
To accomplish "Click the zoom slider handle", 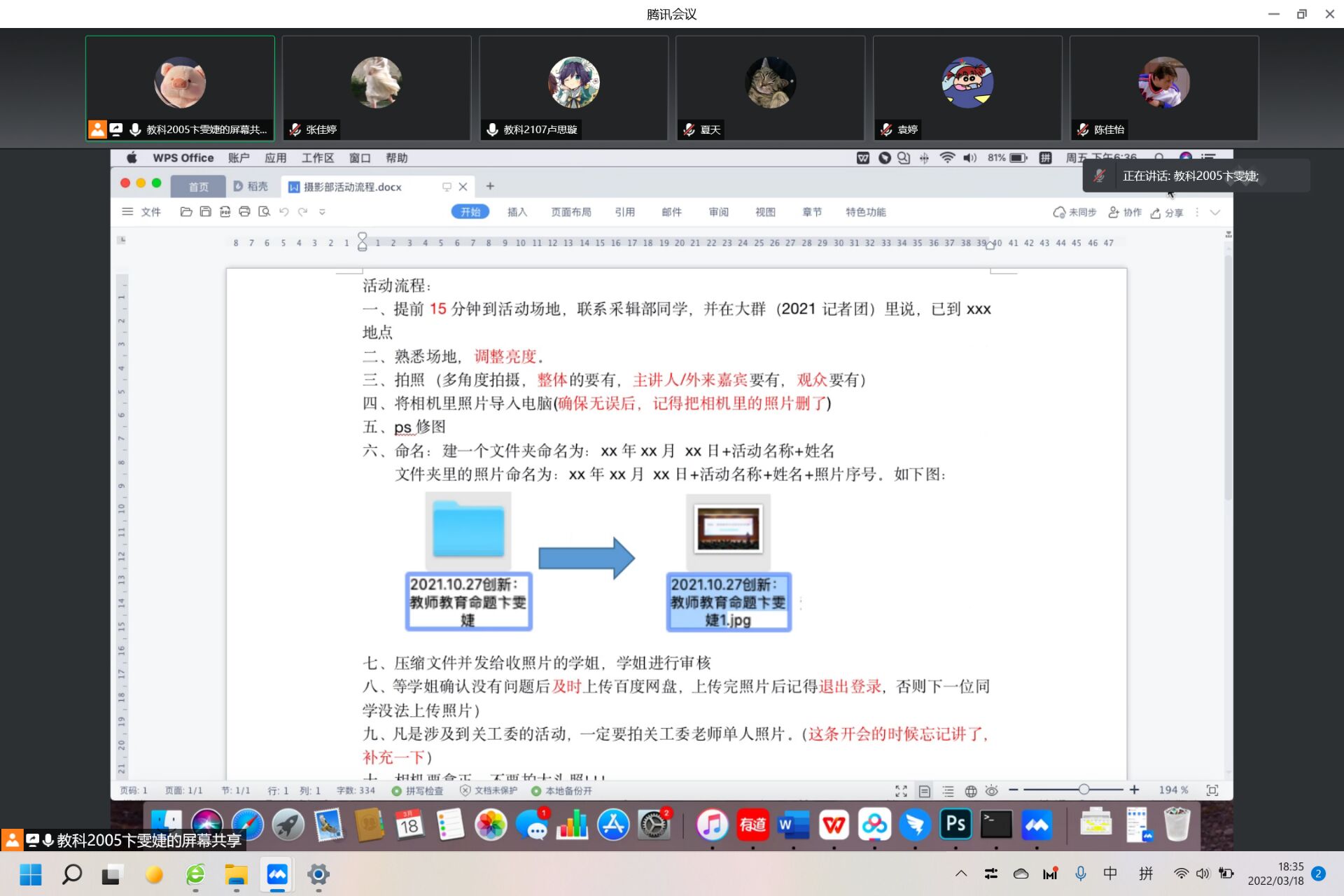I will coord(1084,790).
